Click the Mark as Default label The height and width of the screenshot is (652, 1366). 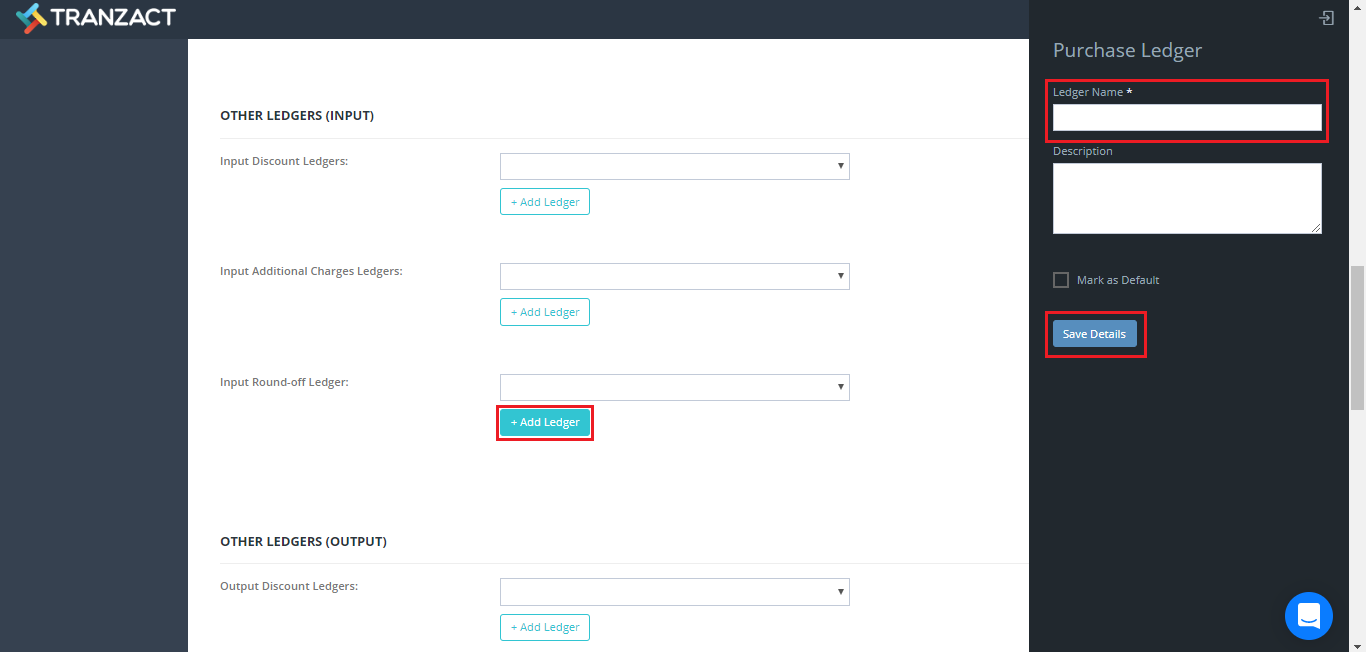(1118, 280)
